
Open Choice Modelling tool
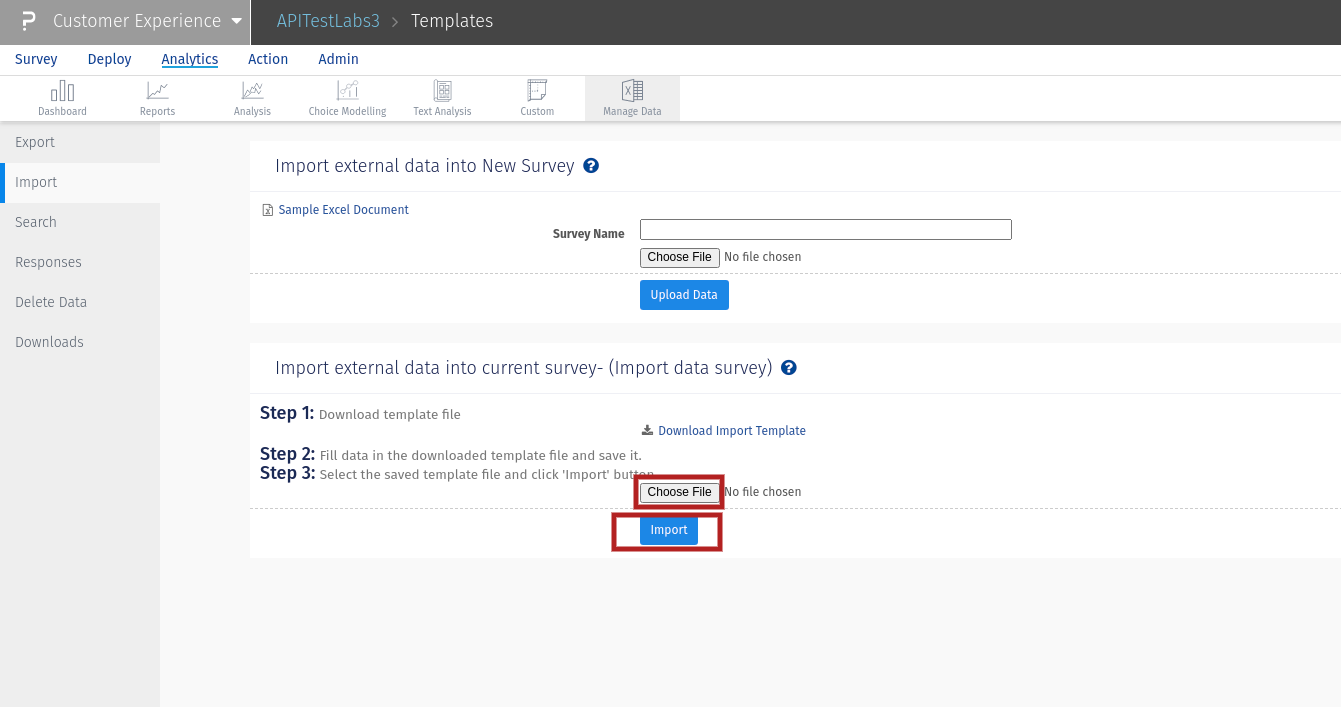coord(347,92)
